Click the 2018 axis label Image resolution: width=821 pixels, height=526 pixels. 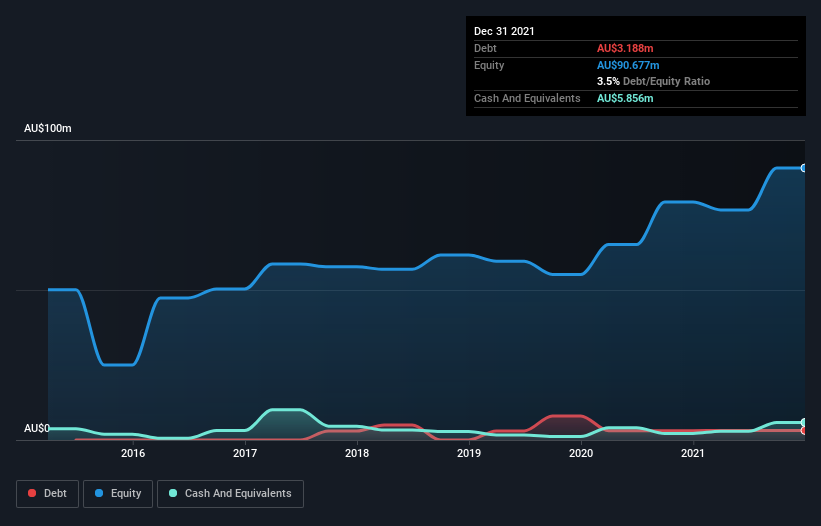point(357,453)
